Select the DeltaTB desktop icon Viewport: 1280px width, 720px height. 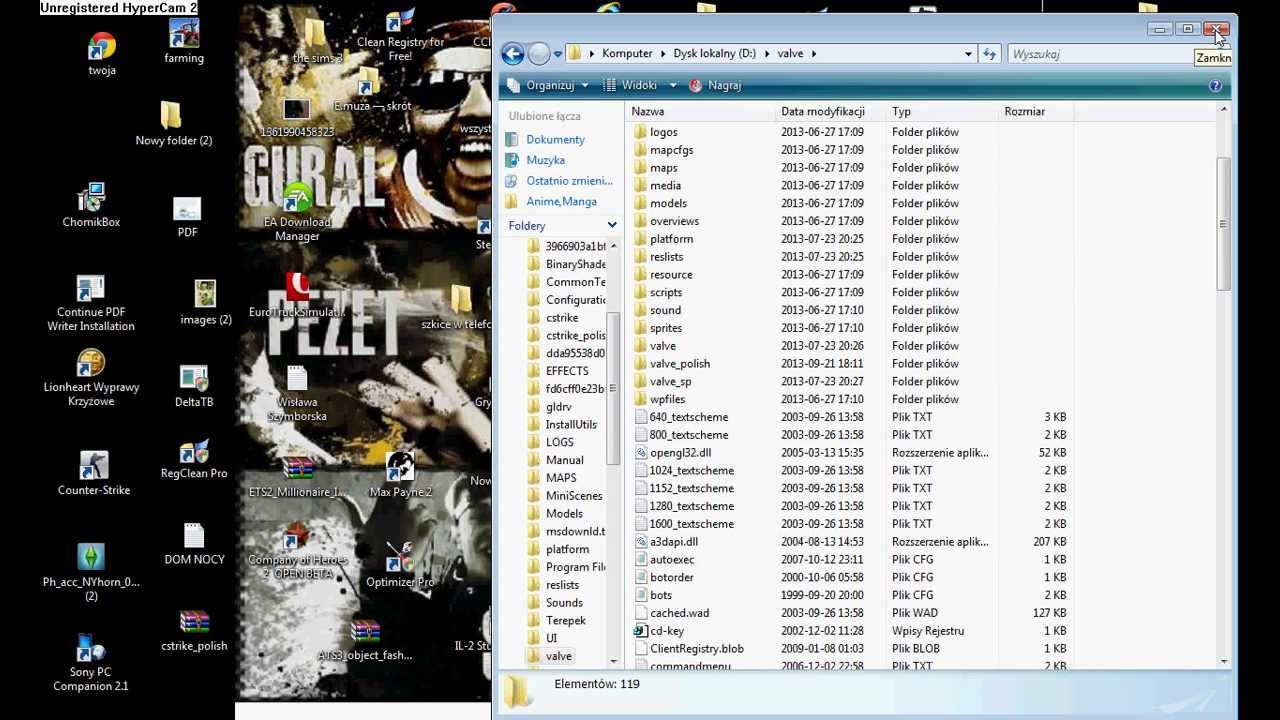click(194, 387)
